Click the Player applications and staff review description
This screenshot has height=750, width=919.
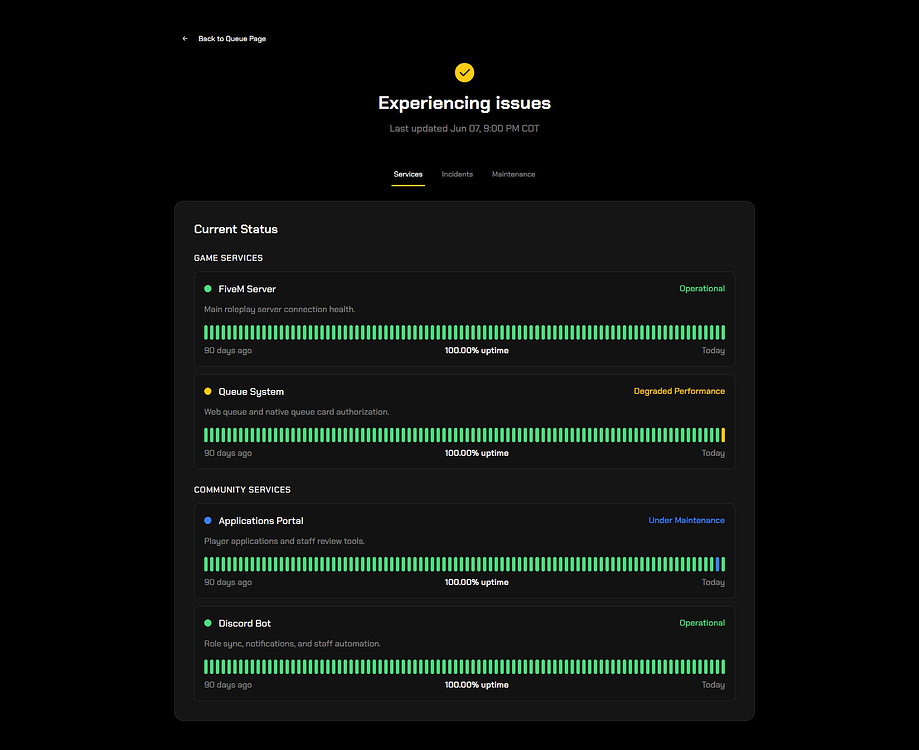[284, 541]
